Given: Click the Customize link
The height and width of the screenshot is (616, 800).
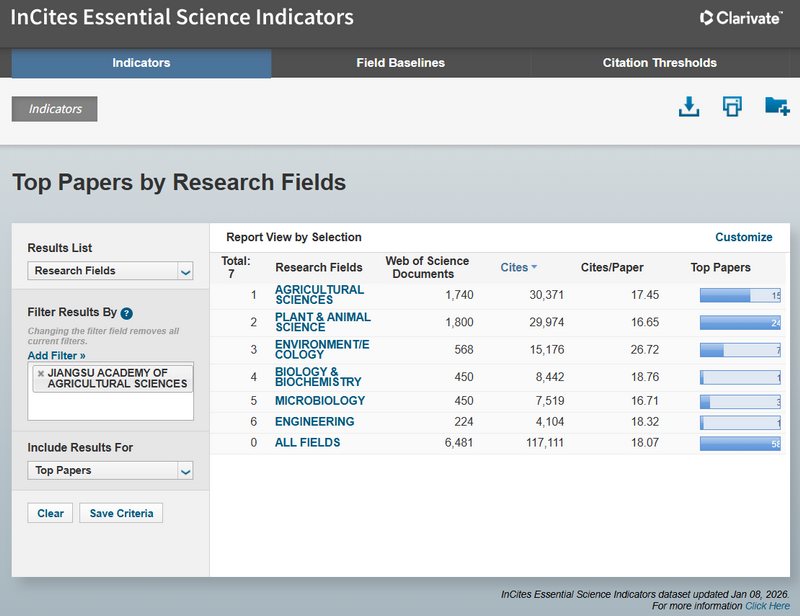Looking at the screenshot, I should (x=743, y=237).
